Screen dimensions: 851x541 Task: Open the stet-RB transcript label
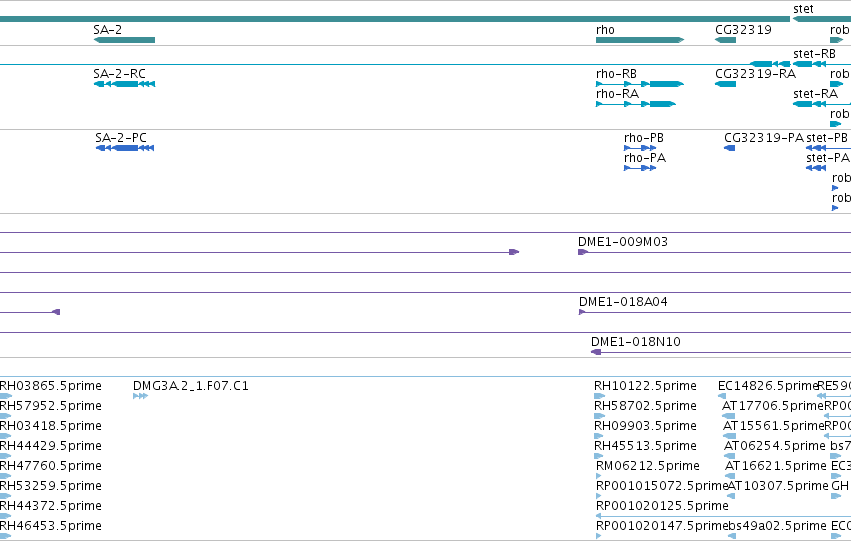pos(814,54)
